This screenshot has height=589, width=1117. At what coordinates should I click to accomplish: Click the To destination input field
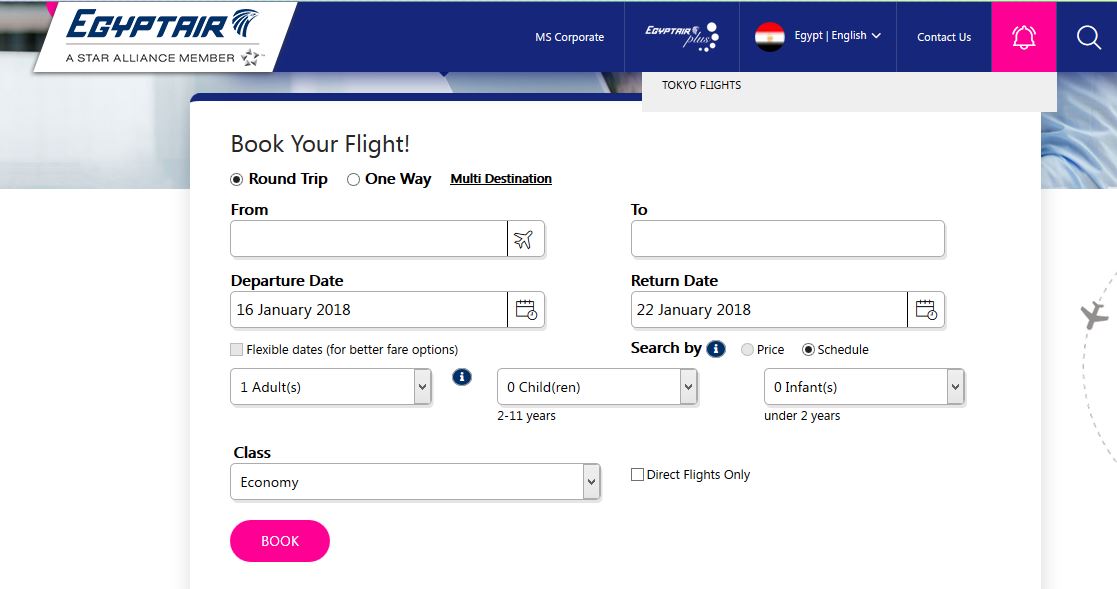787,239
